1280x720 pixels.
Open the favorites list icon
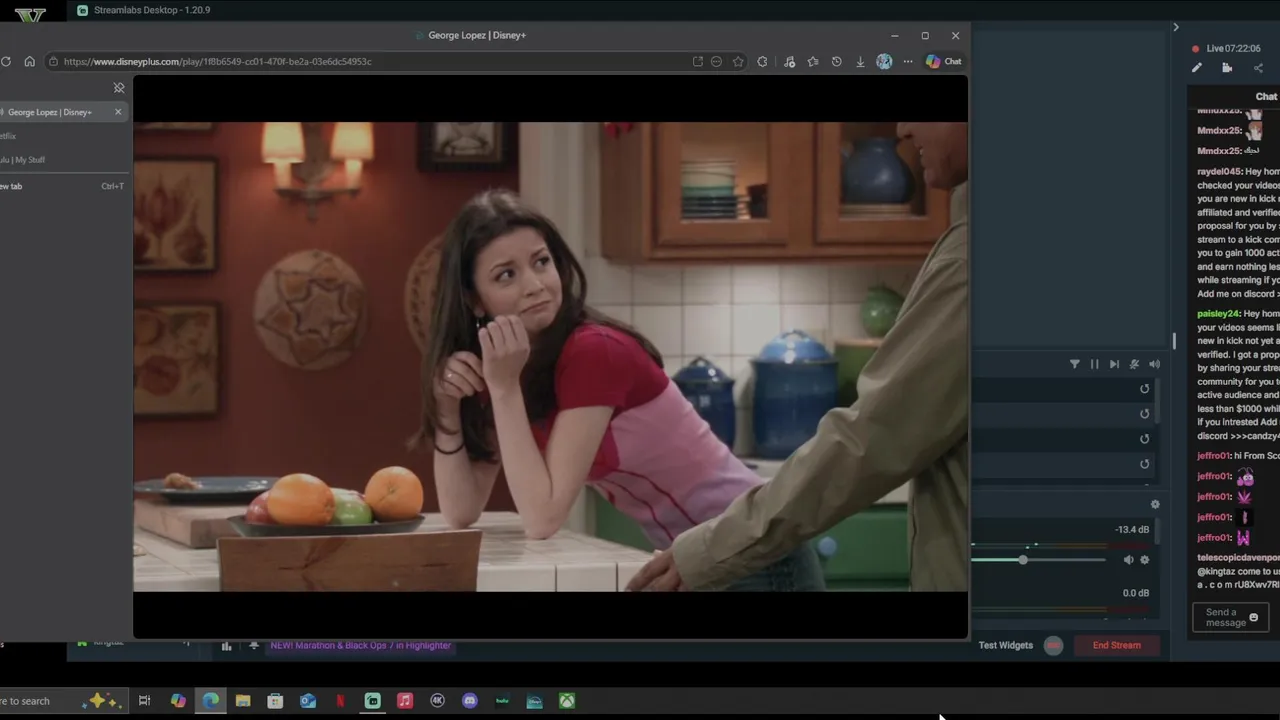click(x=813, y=61)
